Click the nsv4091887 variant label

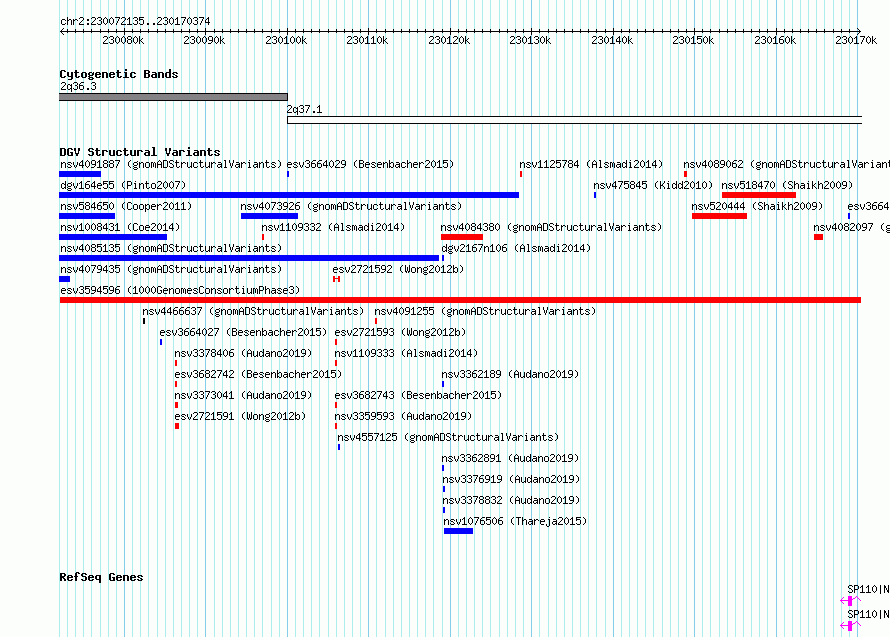point(171,164)
